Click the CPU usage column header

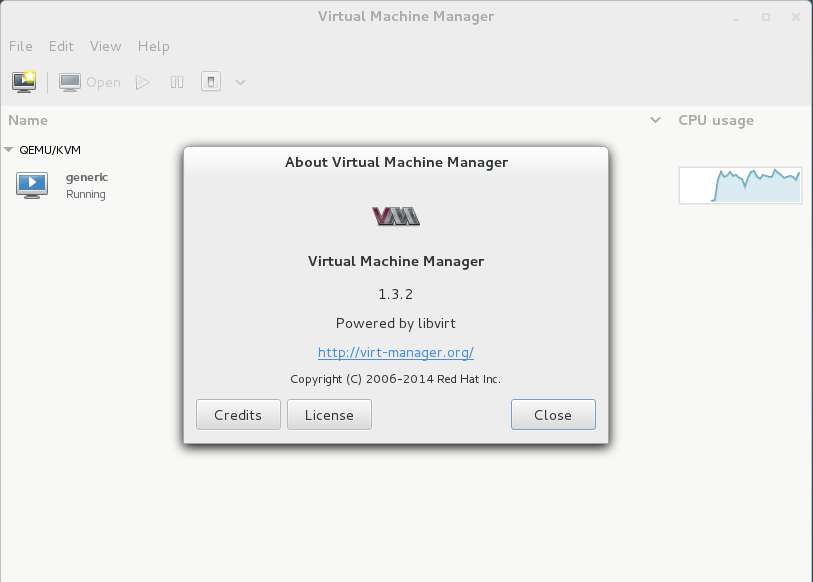[x=716, y=120]
